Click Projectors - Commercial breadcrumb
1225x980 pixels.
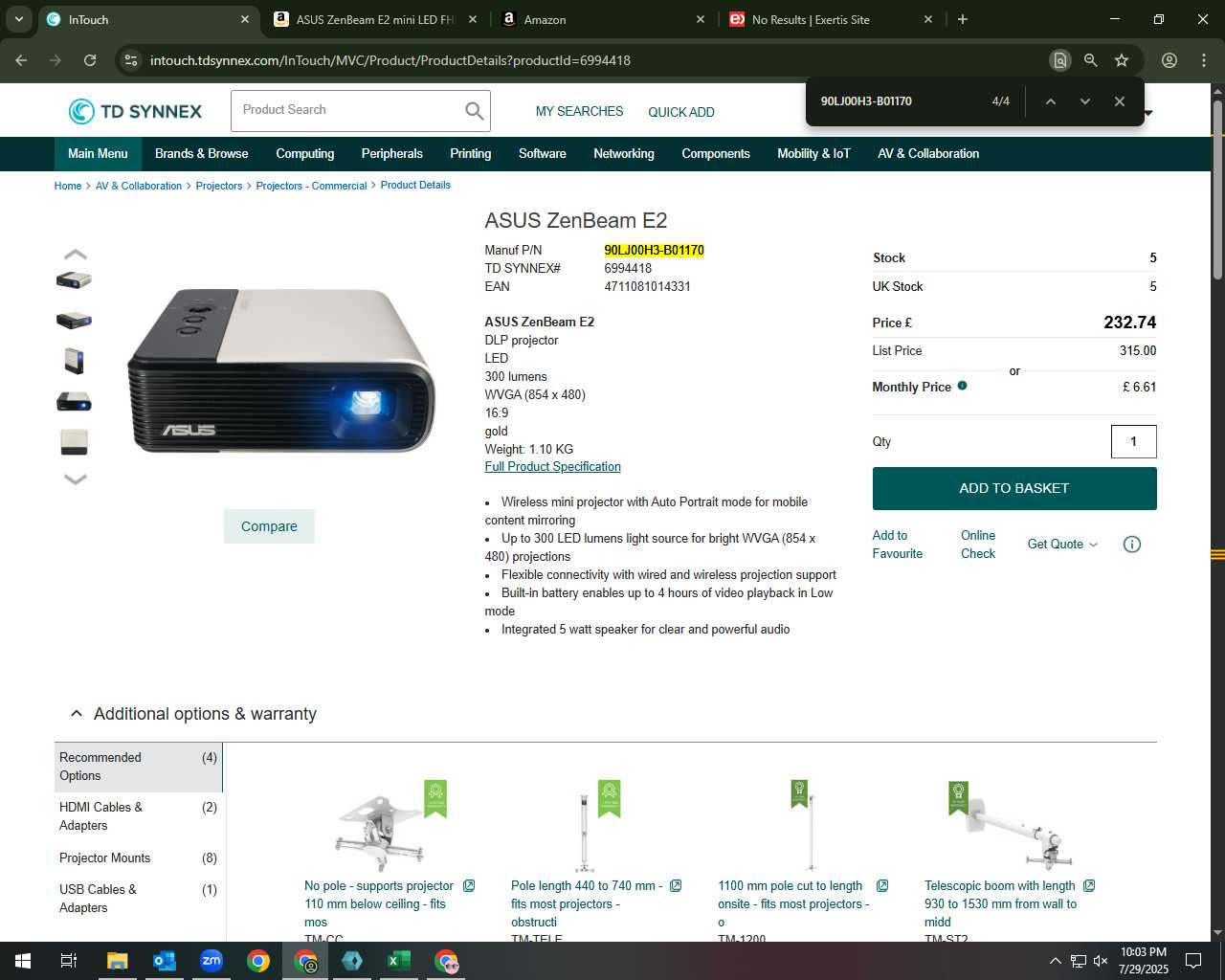coord(311,186)
